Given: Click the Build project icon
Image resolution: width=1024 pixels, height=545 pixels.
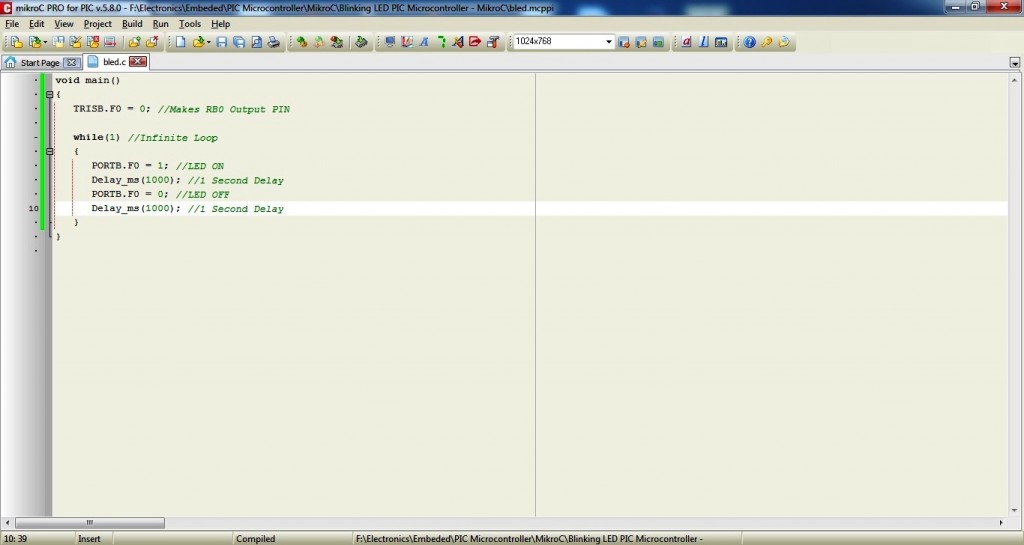Looking at the screenshot, I should click(x=302, y=42).
